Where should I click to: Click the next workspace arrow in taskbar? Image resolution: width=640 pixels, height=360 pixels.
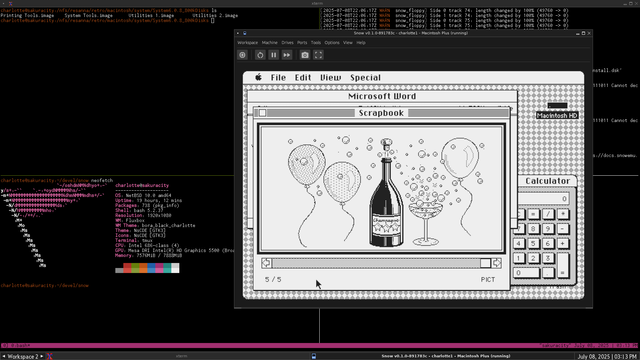(x=42, y=356)
